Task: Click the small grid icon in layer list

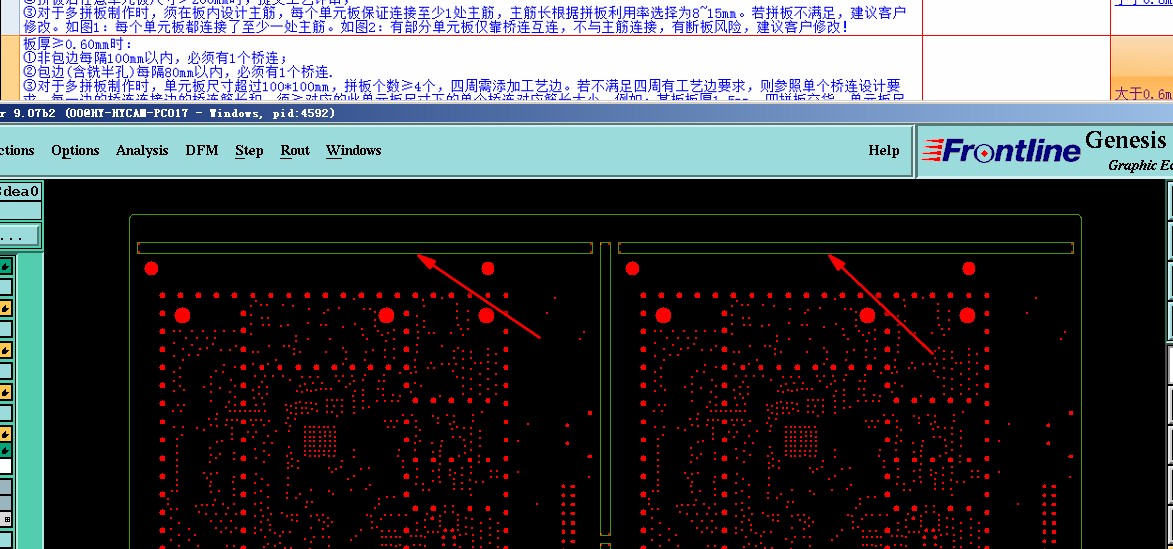Action: pyautogui.click(x=6, y=518)
